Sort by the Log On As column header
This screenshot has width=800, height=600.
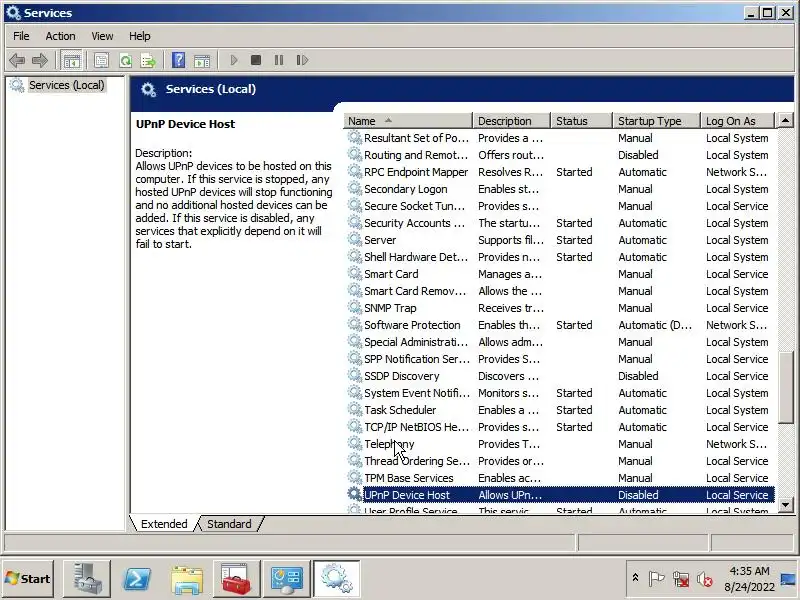pyautogui.click(x=738, y=121)
